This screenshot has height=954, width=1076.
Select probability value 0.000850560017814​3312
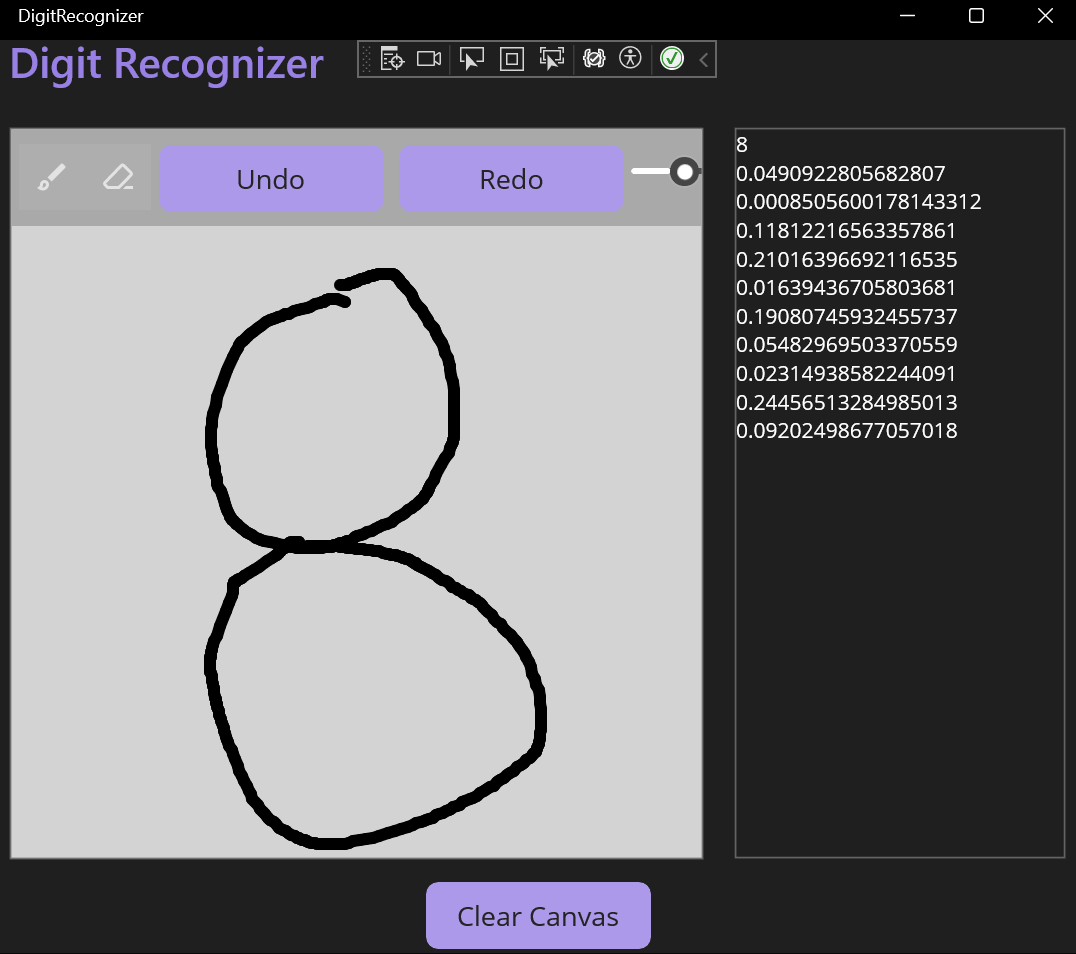point(858,202)
